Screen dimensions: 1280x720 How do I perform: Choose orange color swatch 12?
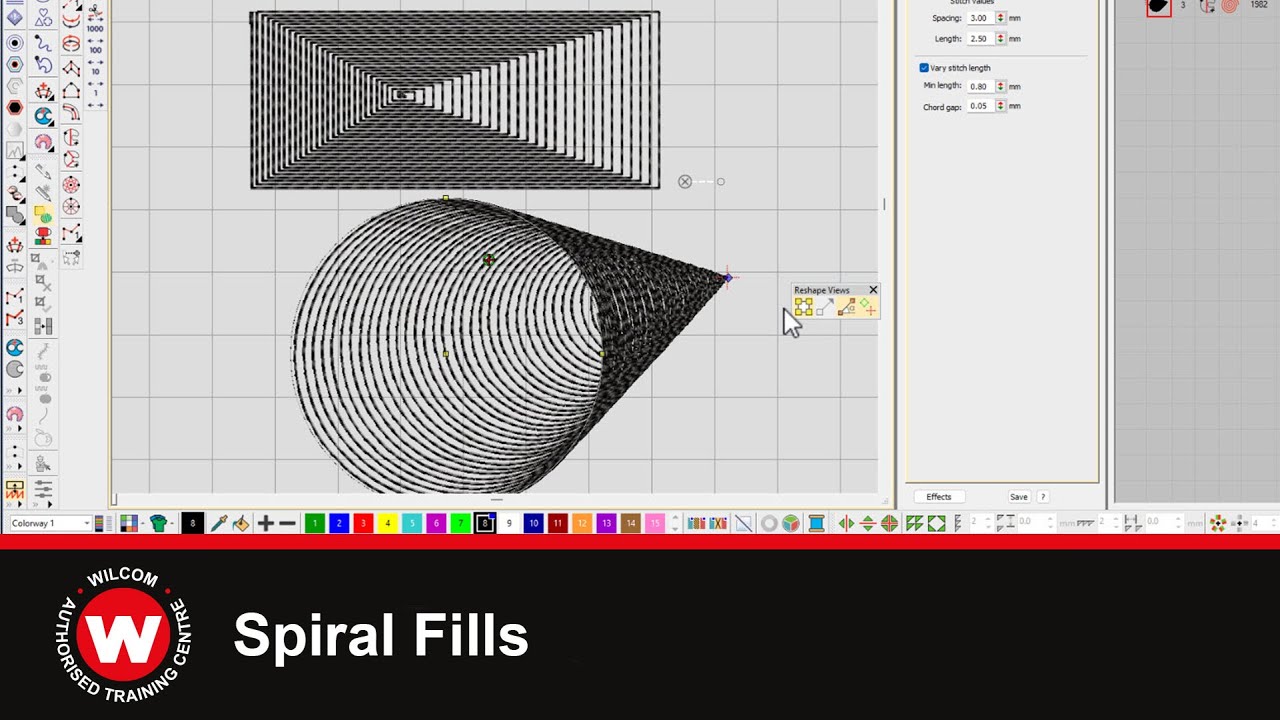click(582, 523)
